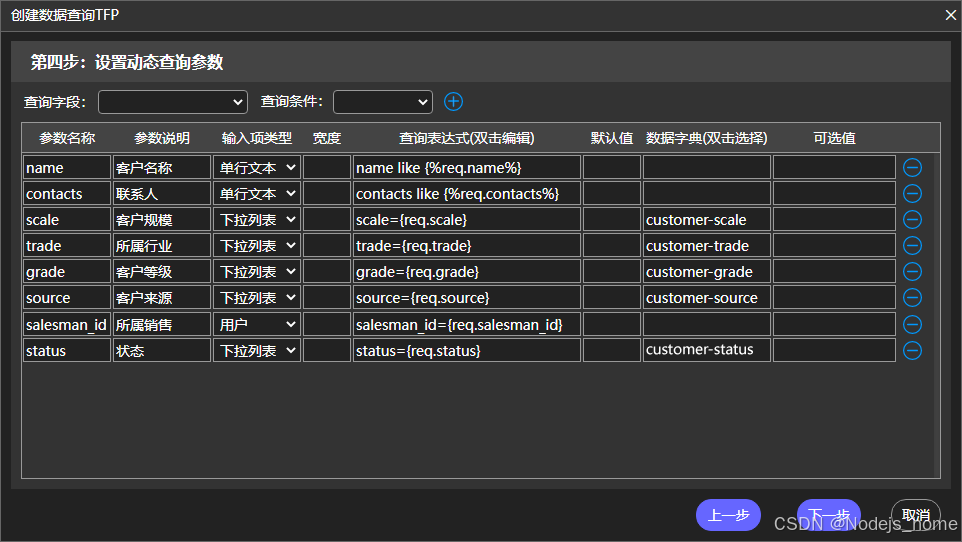Select expression scale={req.scale}
The width and height of the screenshot is (962, 542).
(x=467, y=220)
